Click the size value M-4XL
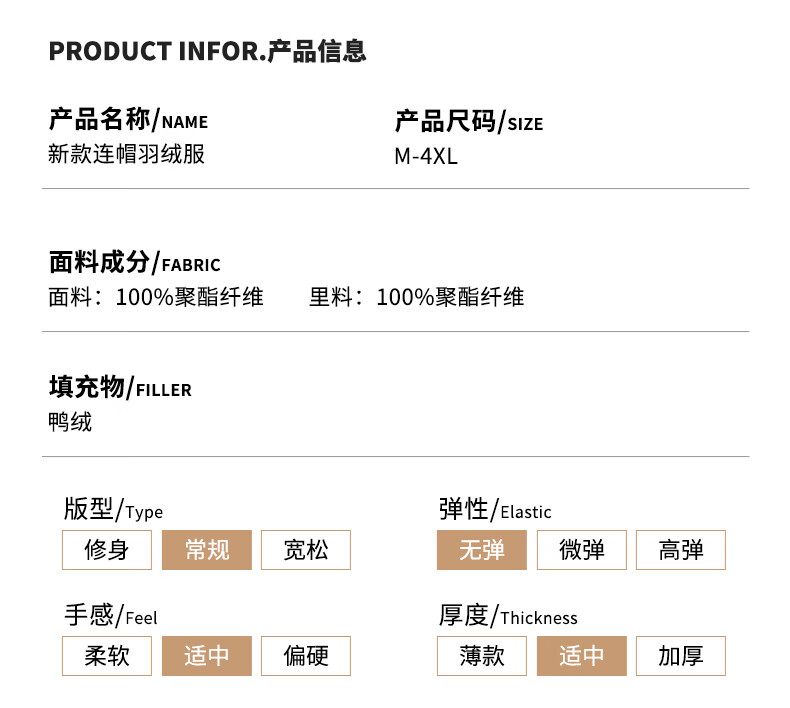Screen dimensions: 790x708 pyautogui.click(x=426, y=156)
